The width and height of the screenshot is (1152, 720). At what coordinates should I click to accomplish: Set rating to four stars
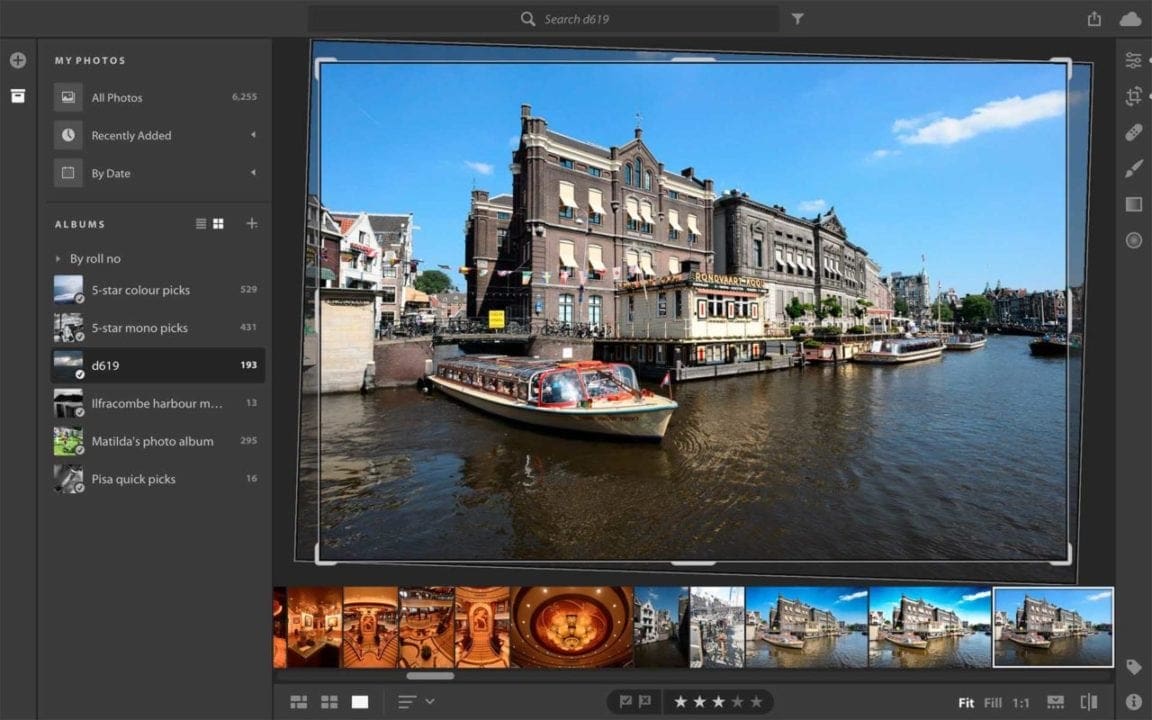(x=737, y=702)
